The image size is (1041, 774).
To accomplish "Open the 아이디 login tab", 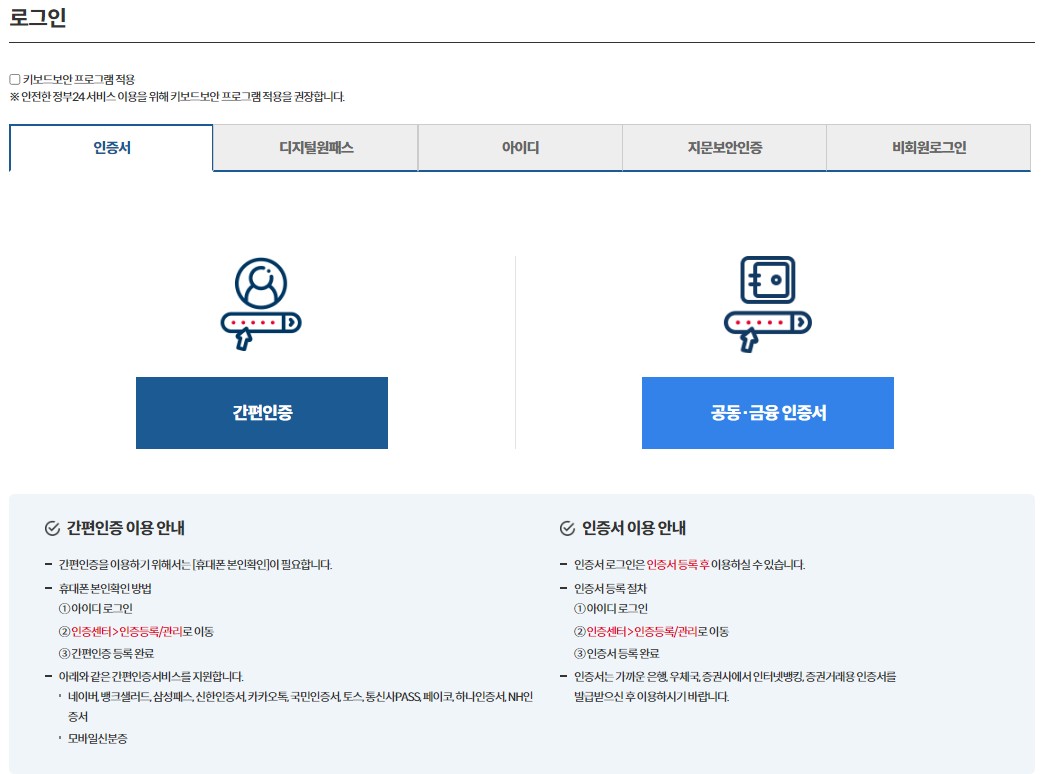I will 519,147.
